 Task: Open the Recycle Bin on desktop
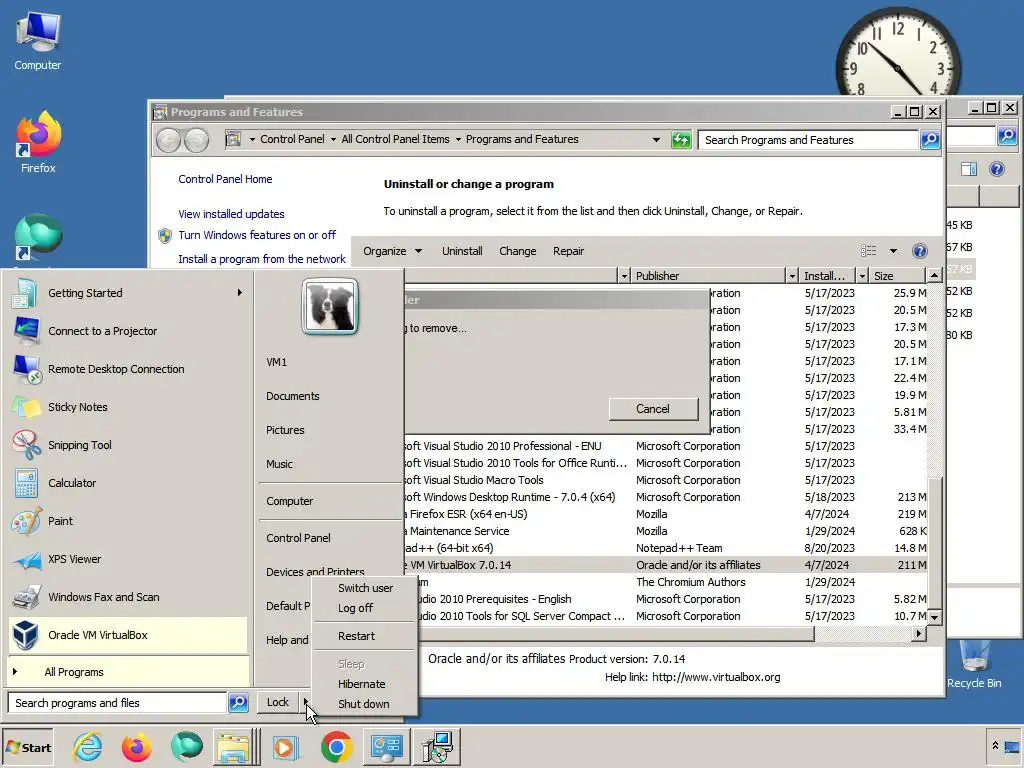[x=974, y=664]
